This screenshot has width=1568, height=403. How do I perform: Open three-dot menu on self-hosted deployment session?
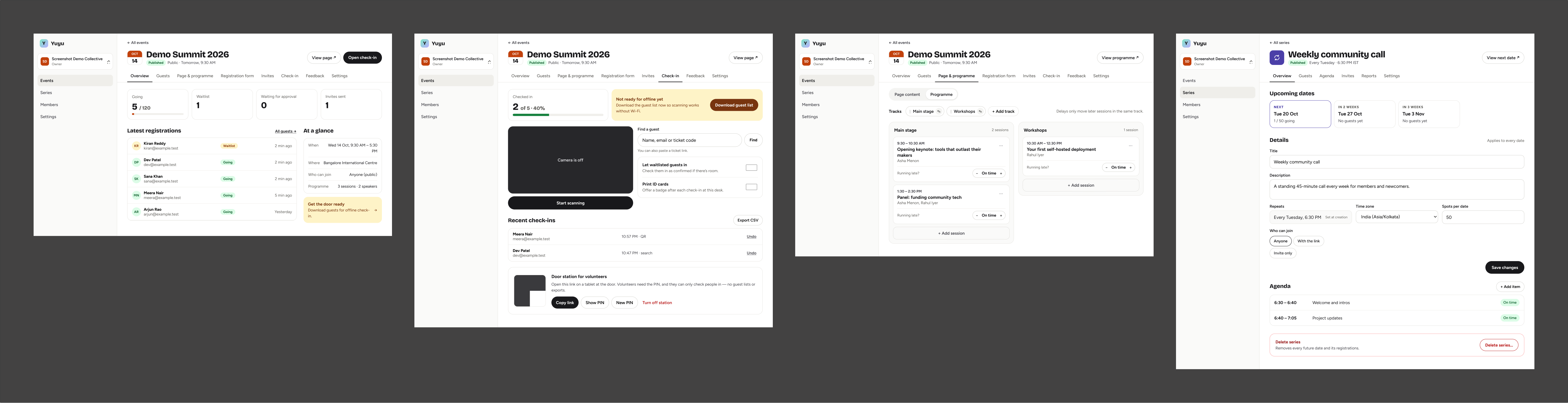pos(1130,146)
